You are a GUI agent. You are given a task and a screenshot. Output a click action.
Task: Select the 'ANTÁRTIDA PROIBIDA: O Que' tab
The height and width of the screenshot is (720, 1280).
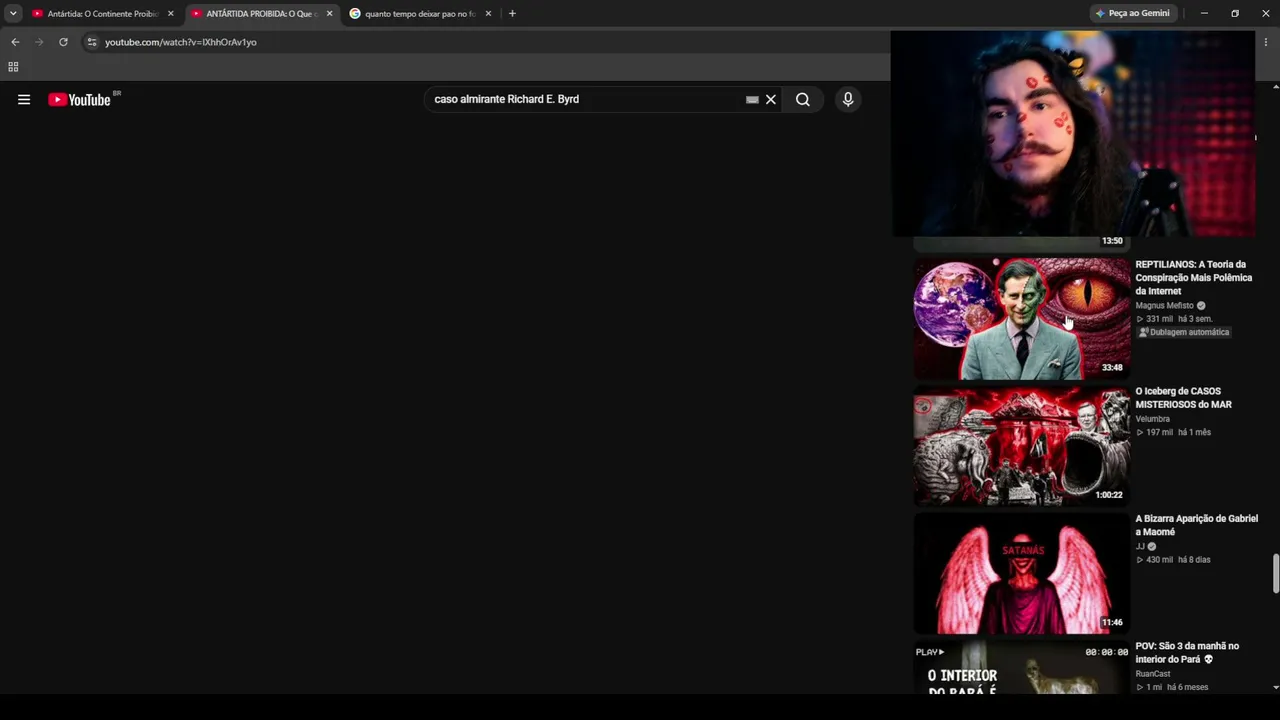(x=262, y=14)
